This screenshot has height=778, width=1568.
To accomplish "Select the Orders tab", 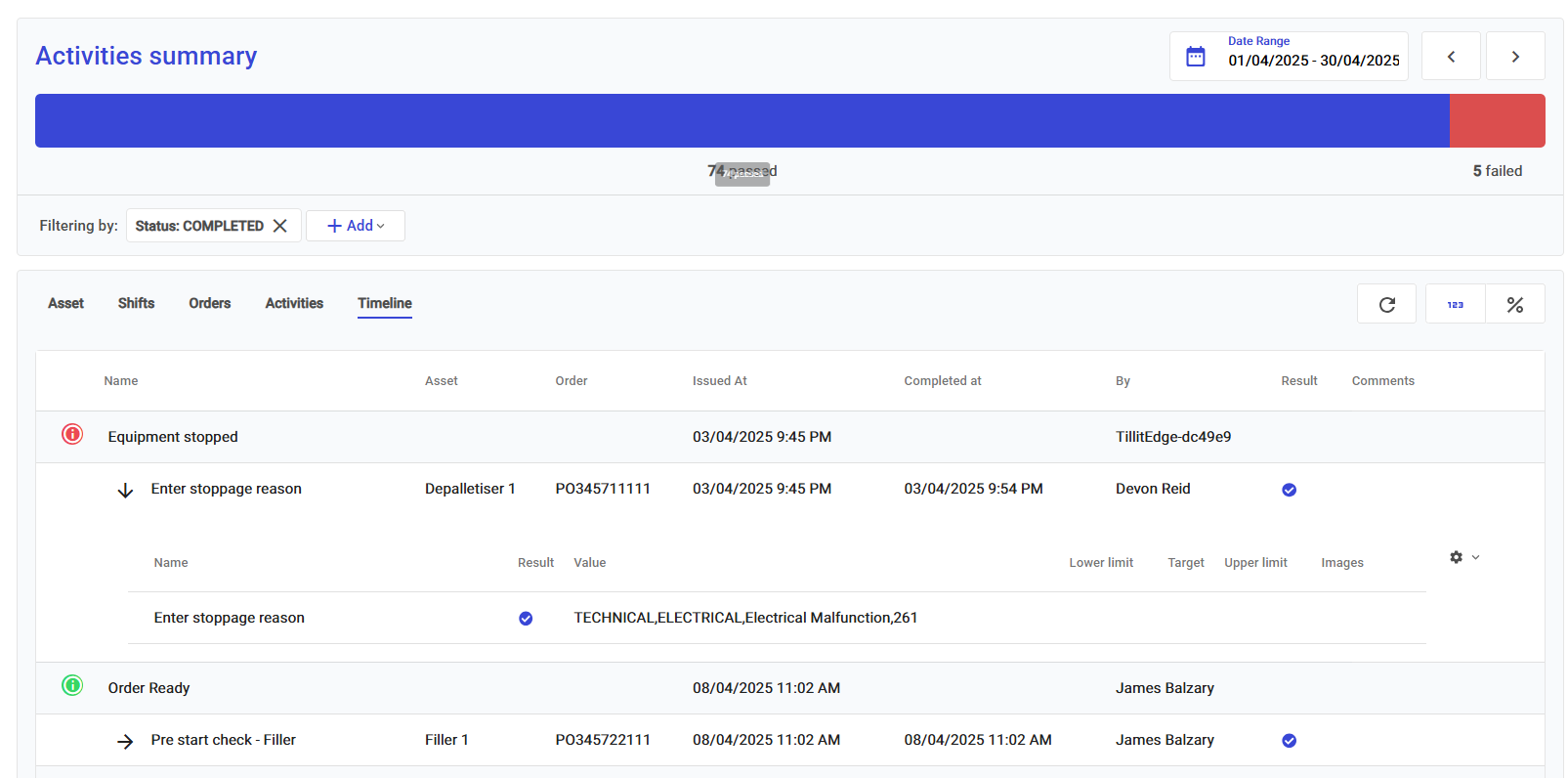I will pos(210,303).
